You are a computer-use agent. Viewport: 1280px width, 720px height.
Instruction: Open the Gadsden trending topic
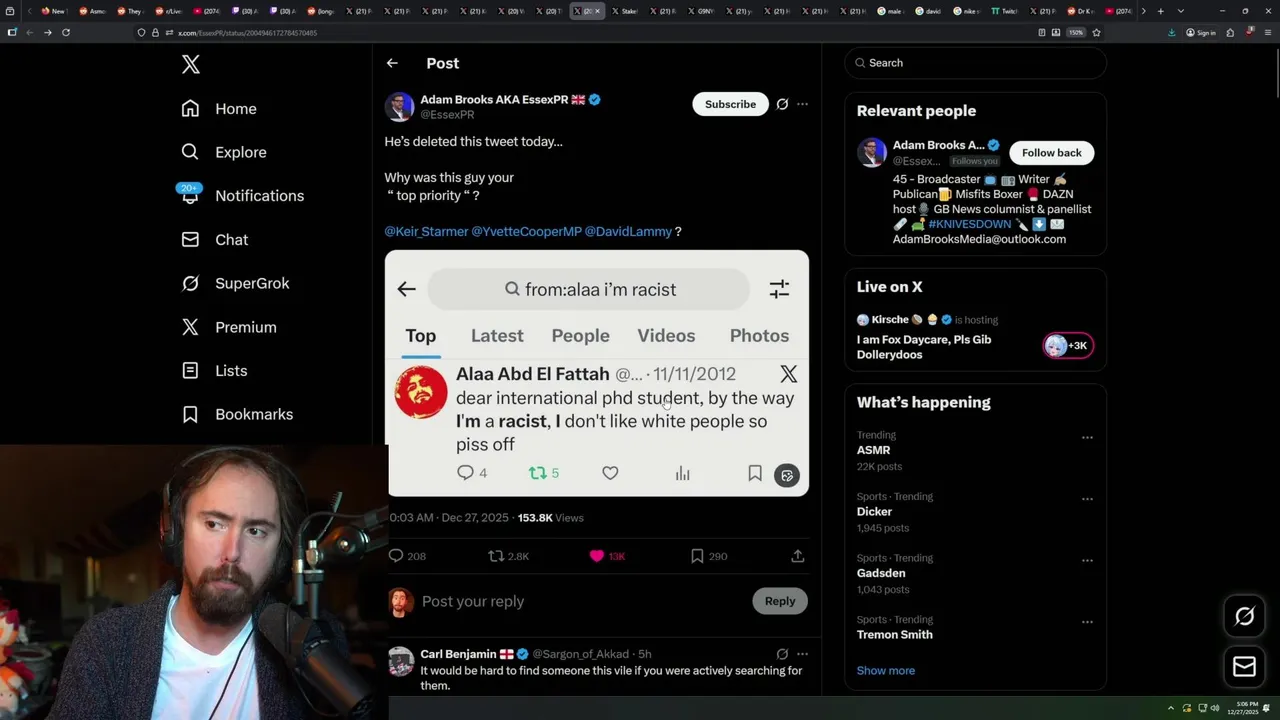881,573
